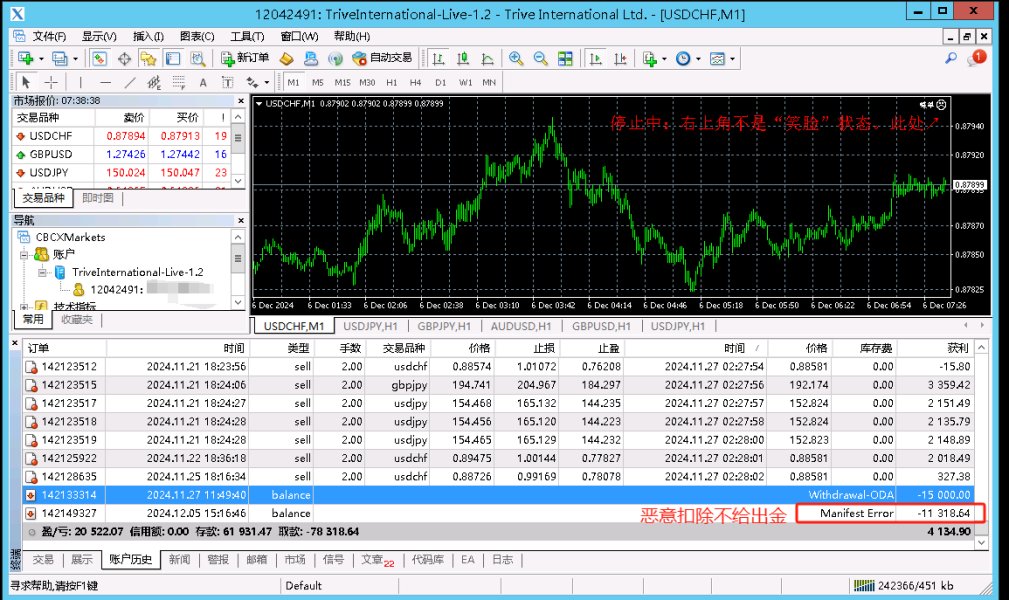Collapse the 账户 tree node
The width and height of the screenshot is (1009, 600).
tap(26, 255)
